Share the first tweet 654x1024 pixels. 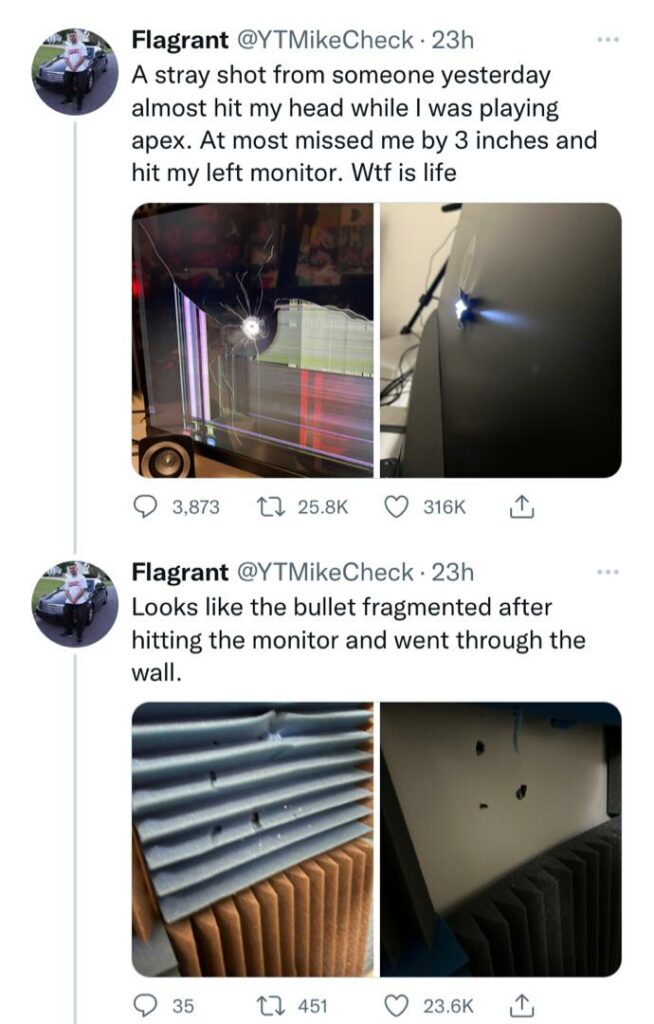point(520,508)
